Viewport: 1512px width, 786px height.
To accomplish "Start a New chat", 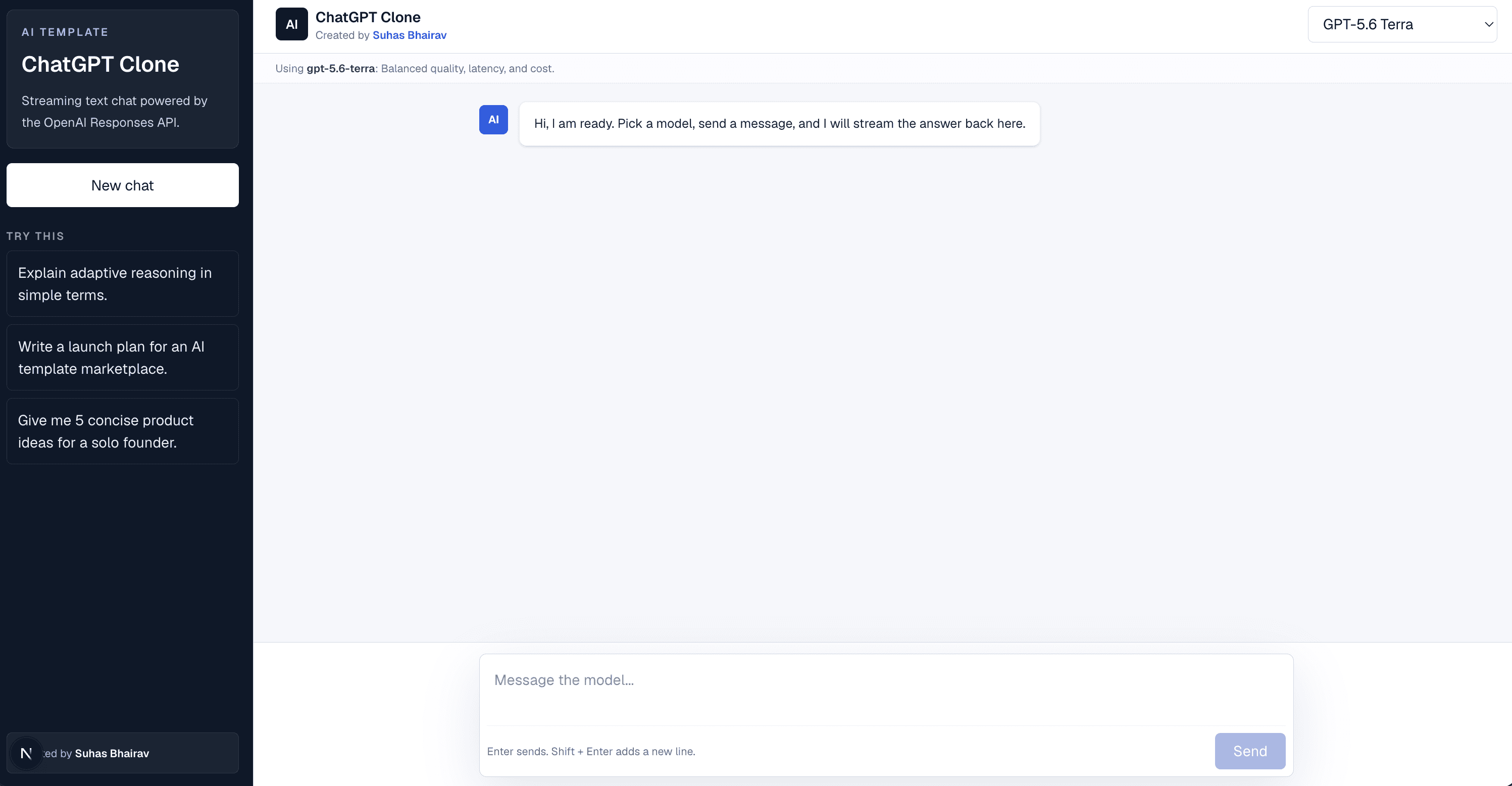I will tap(123, 185).
